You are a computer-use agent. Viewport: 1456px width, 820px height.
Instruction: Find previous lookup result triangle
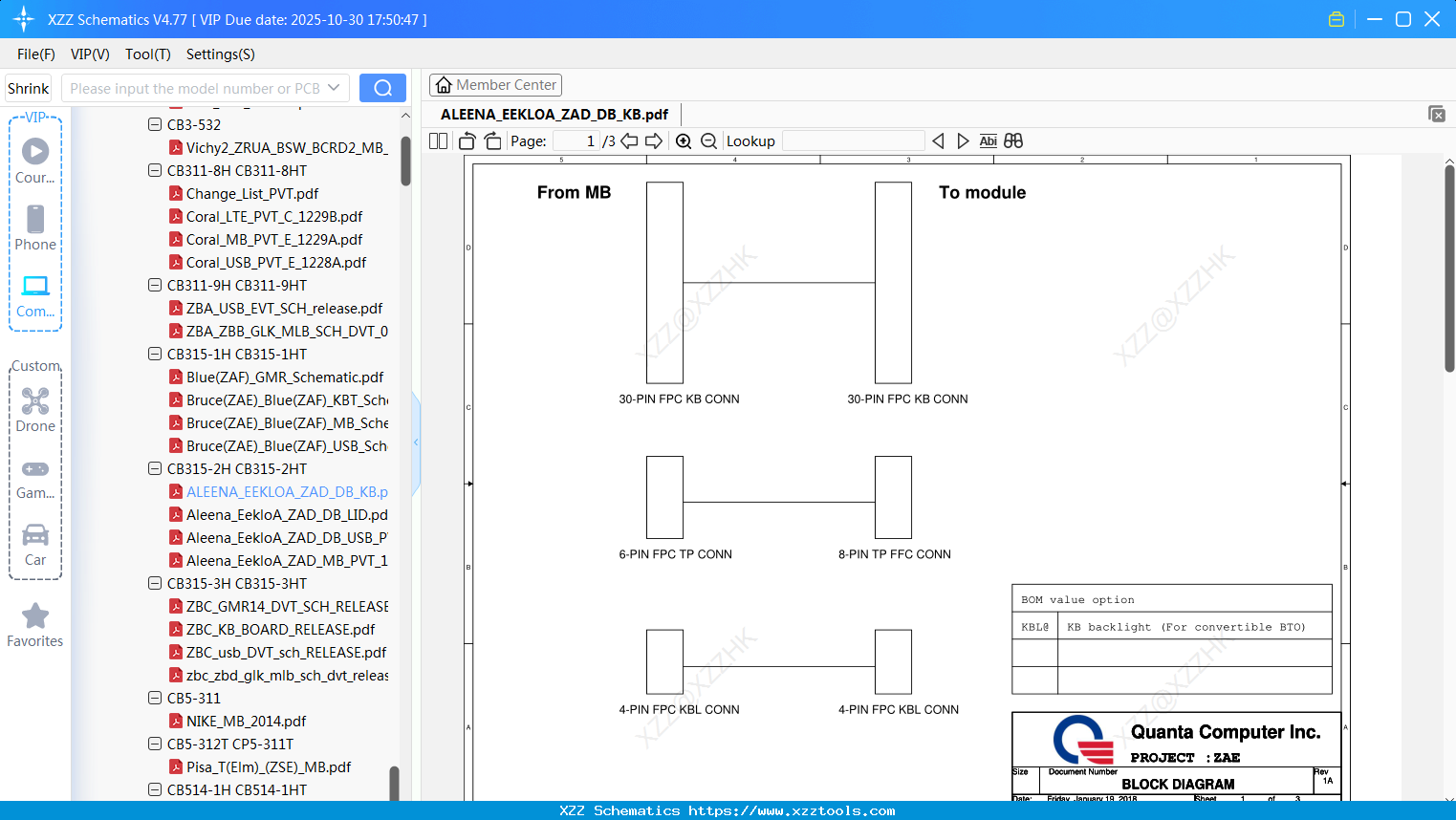pyautogui.click(x=938, y=140)
